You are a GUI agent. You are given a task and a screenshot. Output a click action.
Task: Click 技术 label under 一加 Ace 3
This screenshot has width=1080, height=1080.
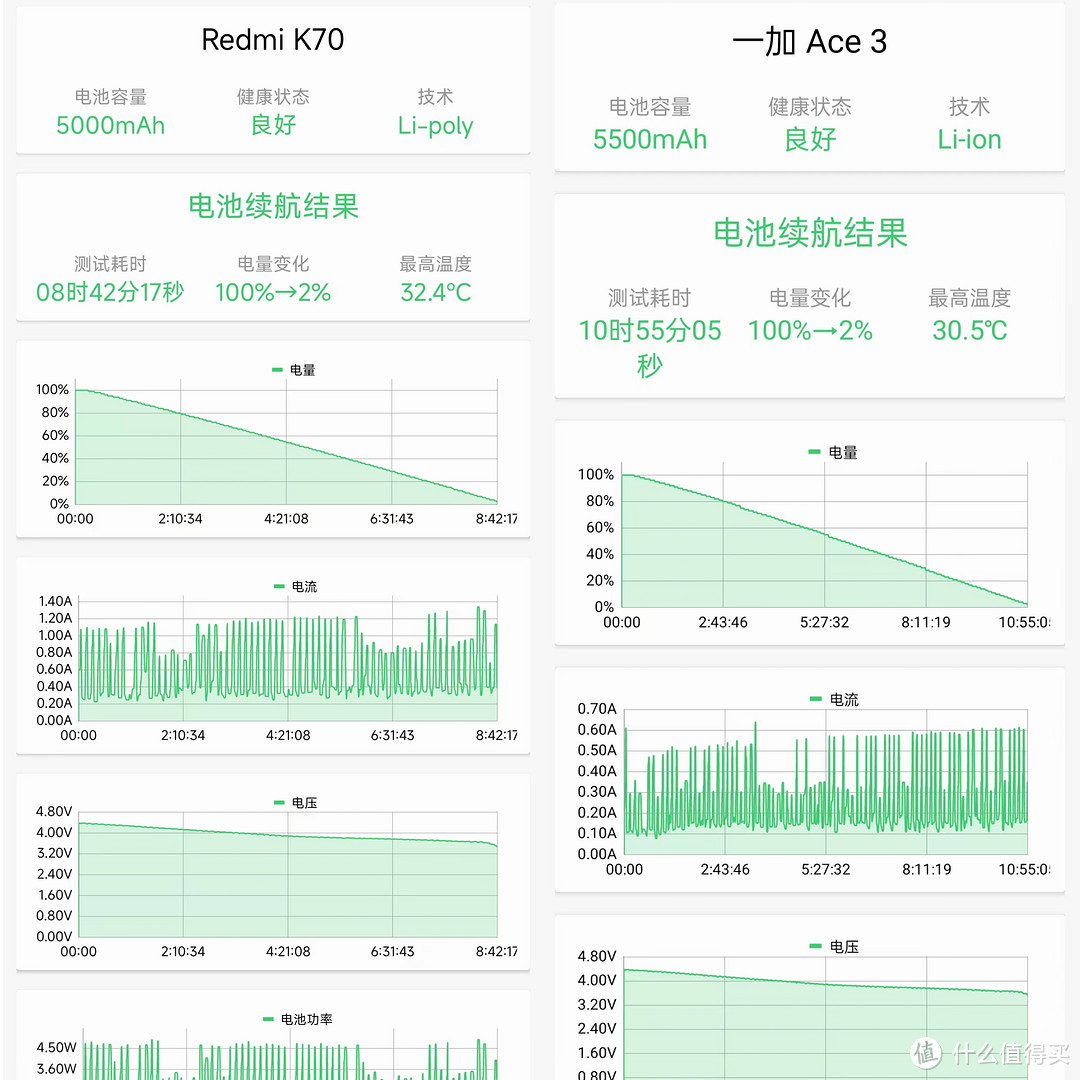[x=969, y=107]
